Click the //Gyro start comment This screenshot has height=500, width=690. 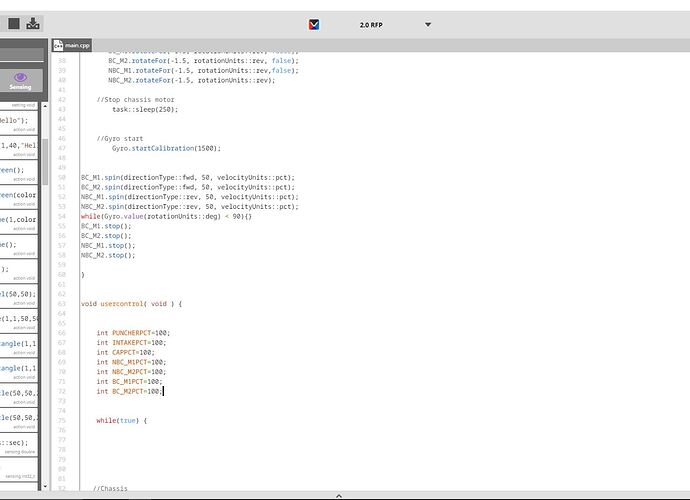coord(120,138)
